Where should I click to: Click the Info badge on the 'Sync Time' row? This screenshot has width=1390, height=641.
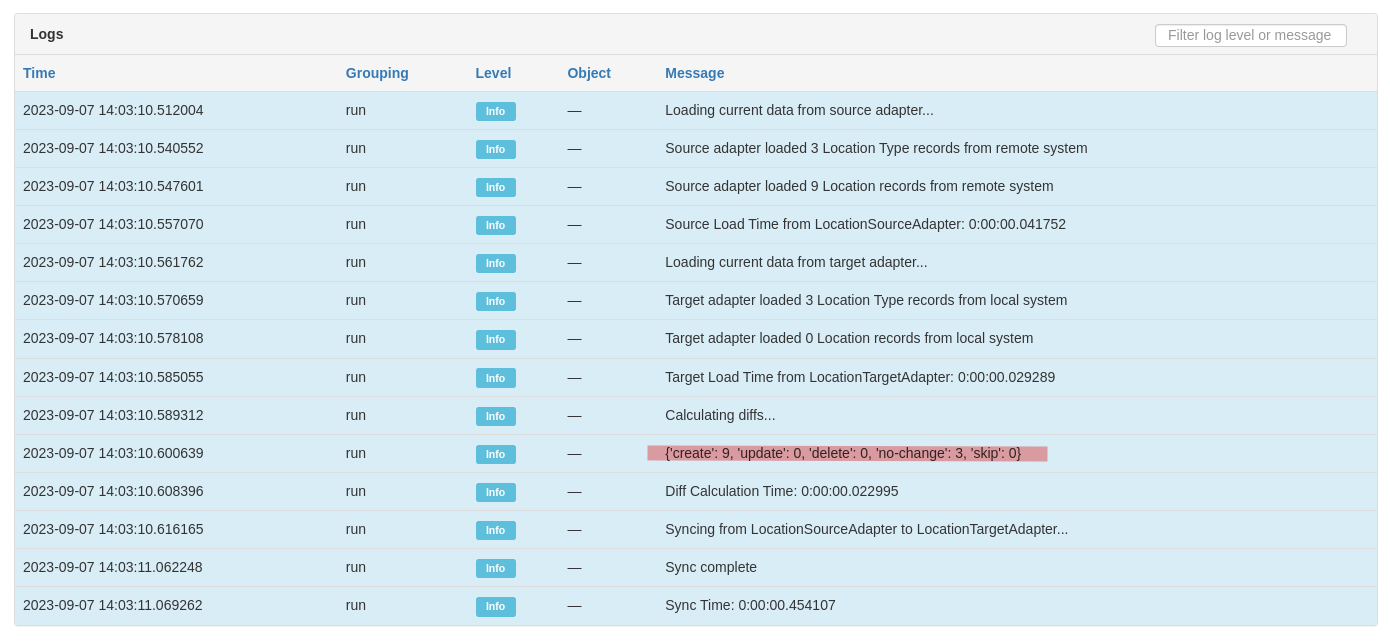coord(495,606)
